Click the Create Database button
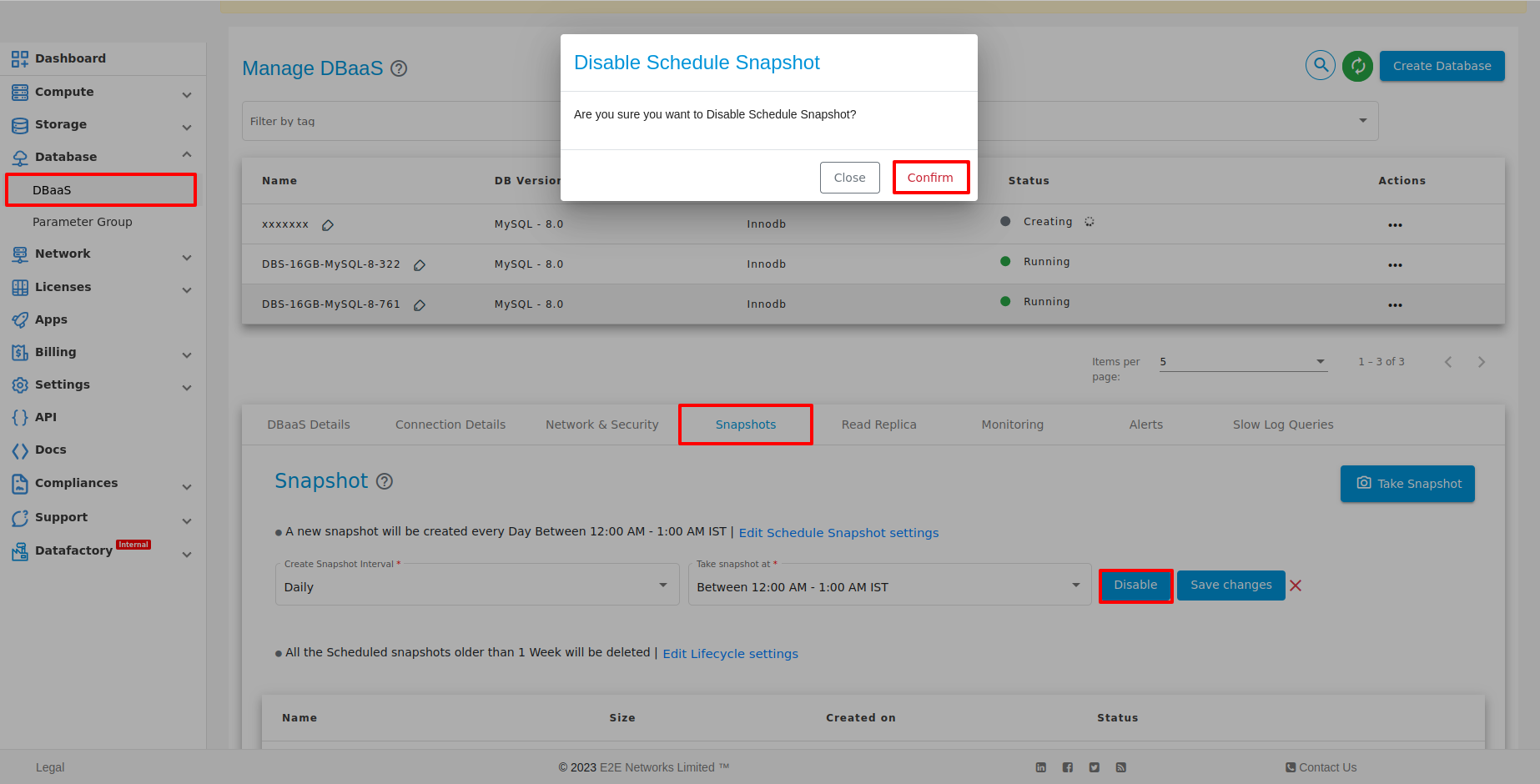The height and width of the screenshot is (784, 1540). 1442,66
